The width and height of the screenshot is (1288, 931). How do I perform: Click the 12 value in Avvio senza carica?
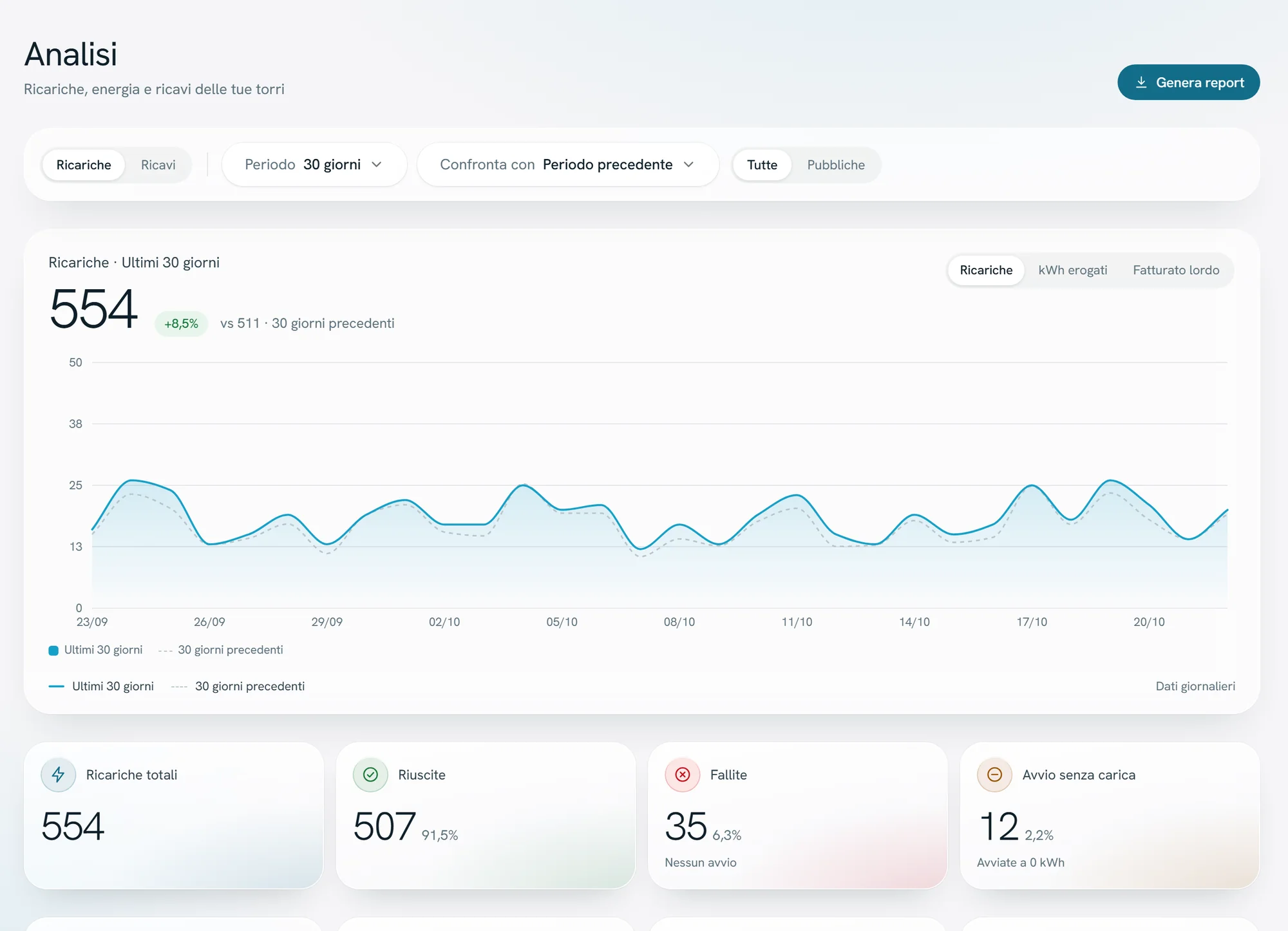[x=998, y=827]
